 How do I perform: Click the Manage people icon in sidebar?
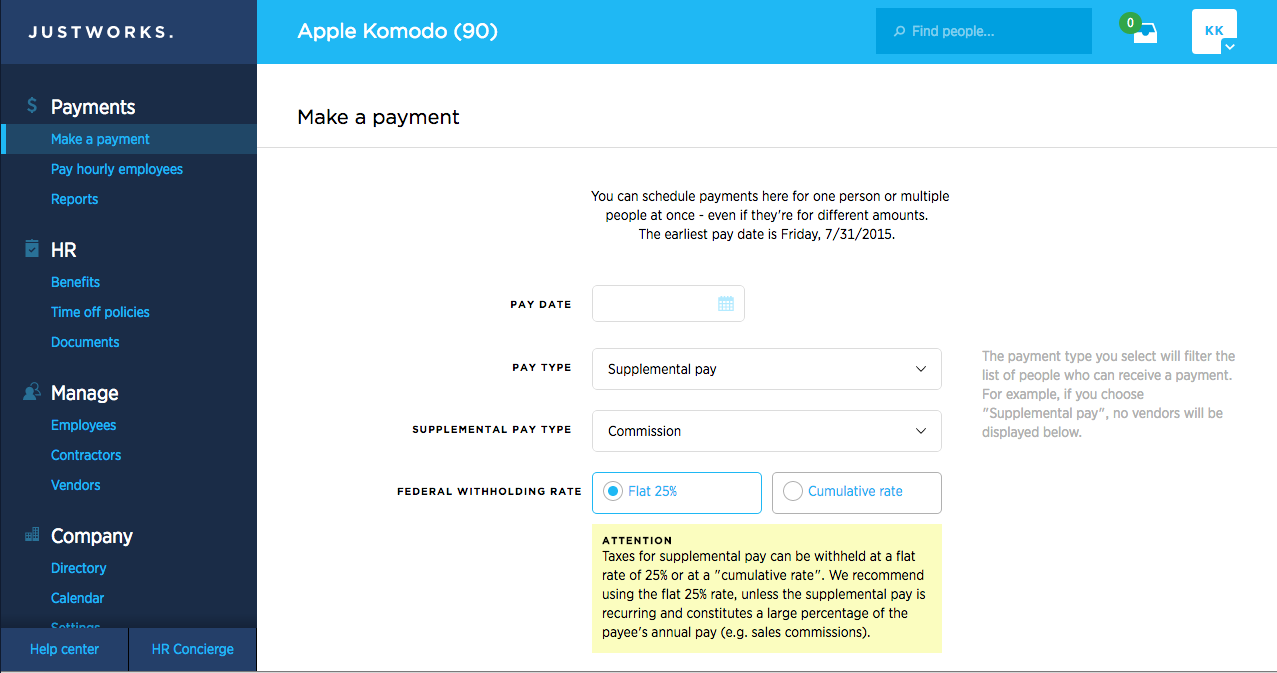[32, 393]
